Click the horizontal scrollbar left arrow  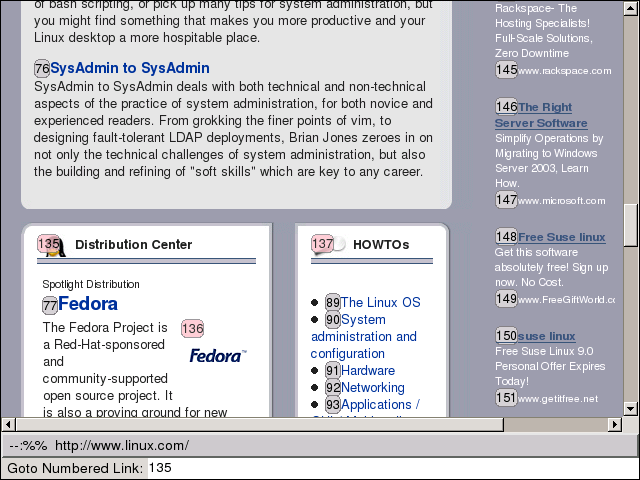(x=8, y=424)
